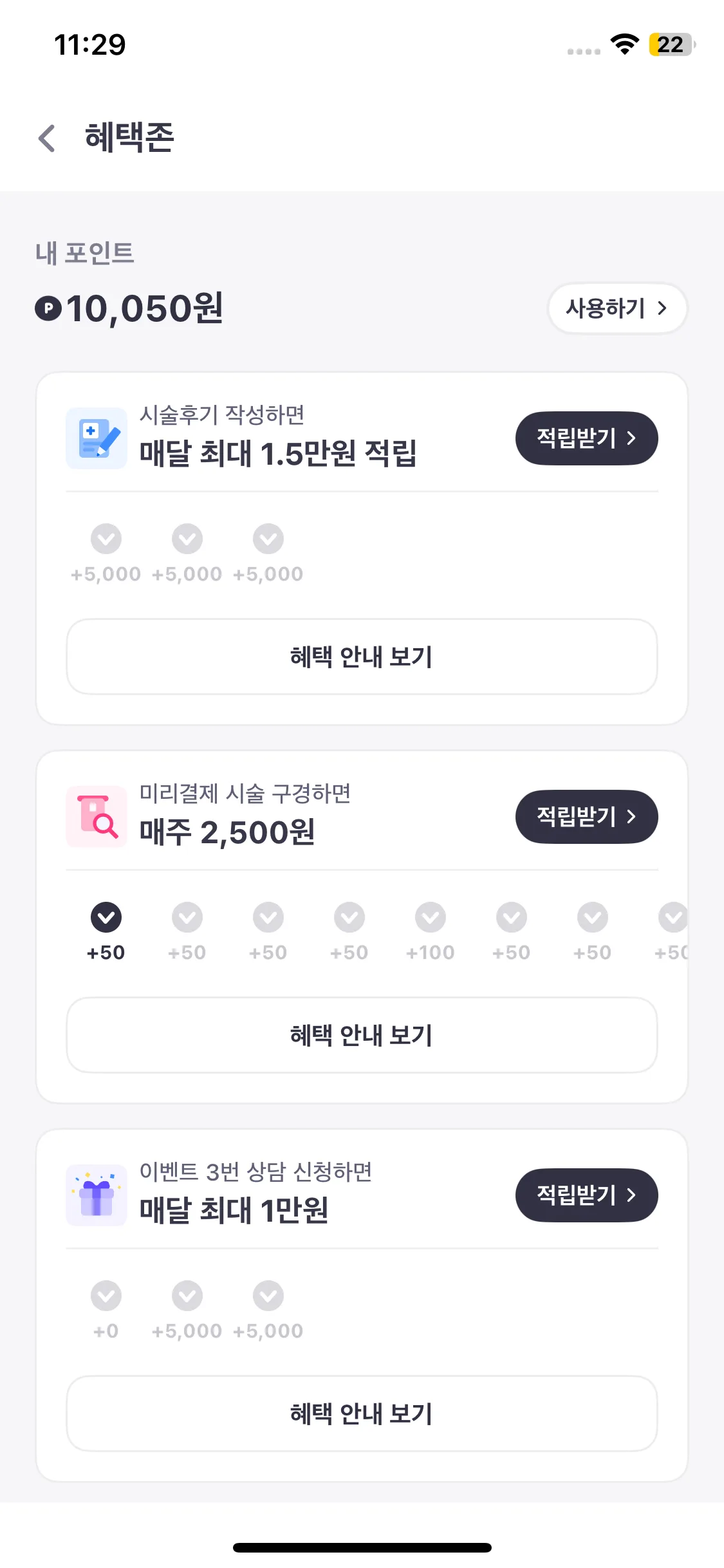Tap the last +5,000 check in event card
Image resolution: width=724 pixels, height=1568 pixels.
(x=268, y=1296)
